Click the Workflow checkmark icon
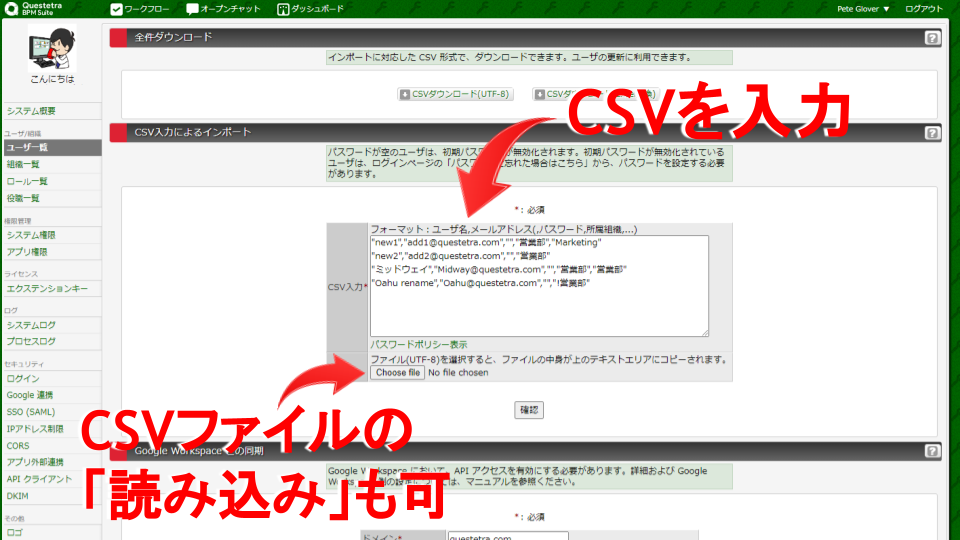 tap(116, 9)
